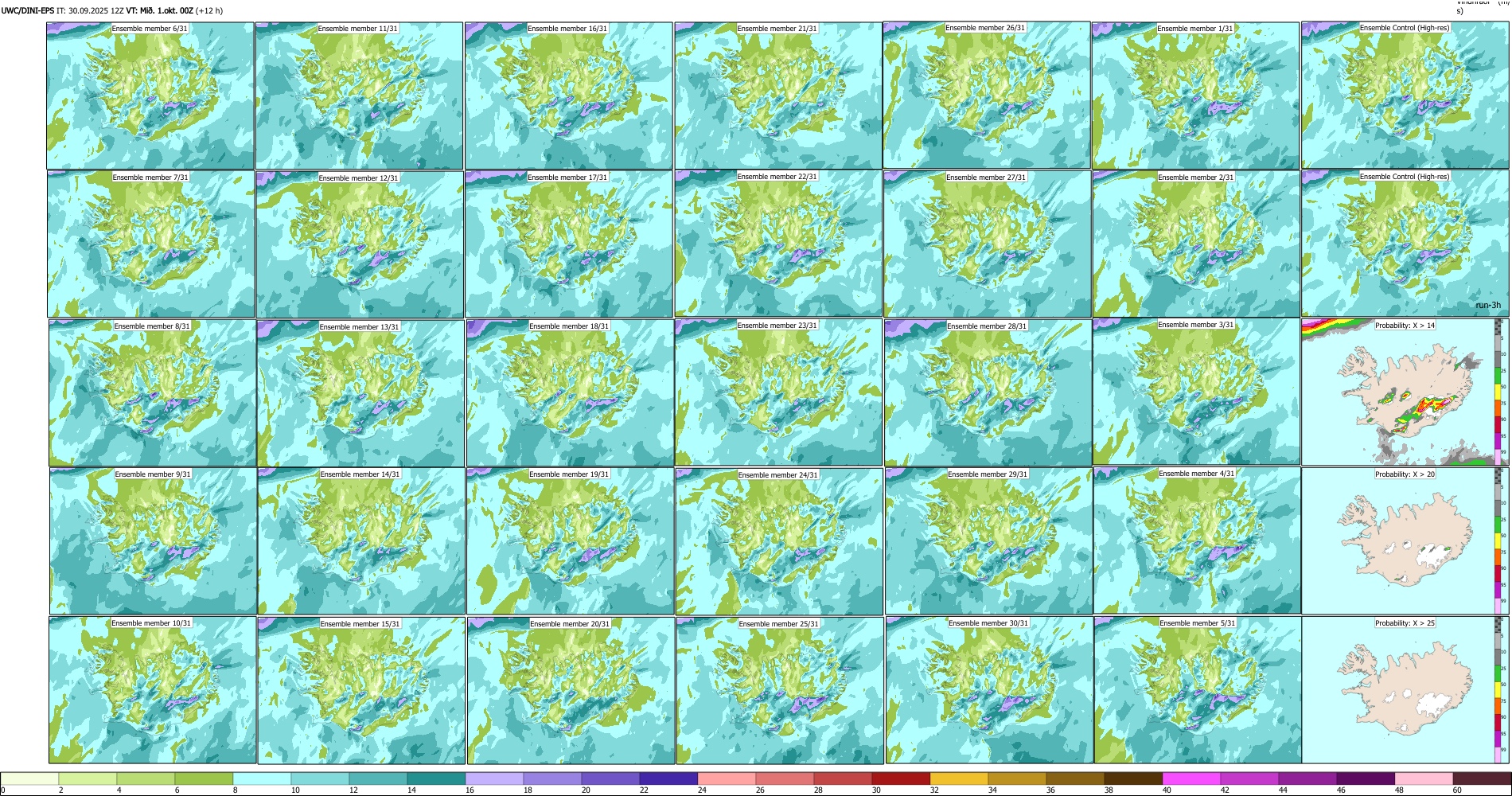Pick the Ensemble member 29/31 panel

click(988, 541)
